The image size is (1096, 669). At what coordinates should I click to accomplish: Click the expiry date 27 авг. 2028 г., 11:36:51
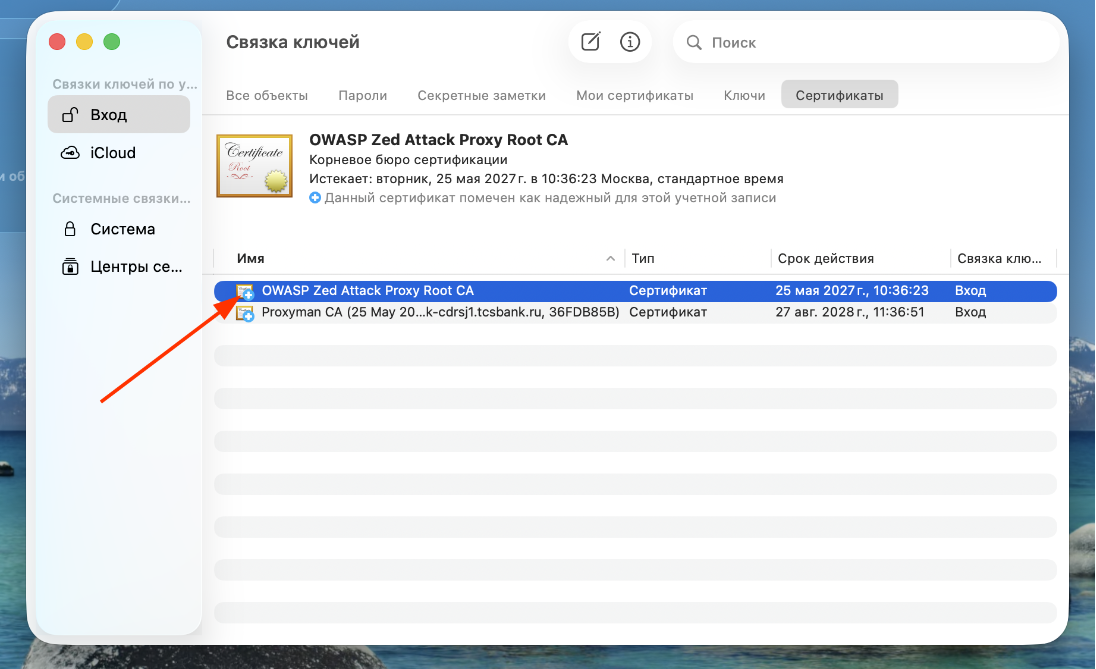click(x=850, y=312)
